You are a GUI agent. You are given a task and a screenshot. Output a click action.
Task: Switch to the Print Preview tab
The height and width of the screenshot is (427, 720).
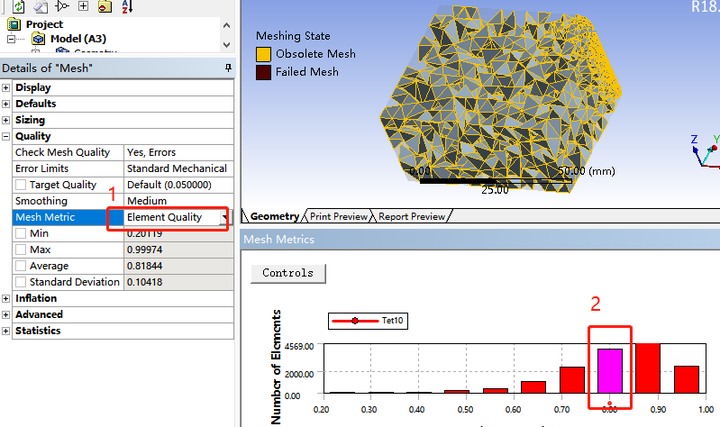pos(338,216)
